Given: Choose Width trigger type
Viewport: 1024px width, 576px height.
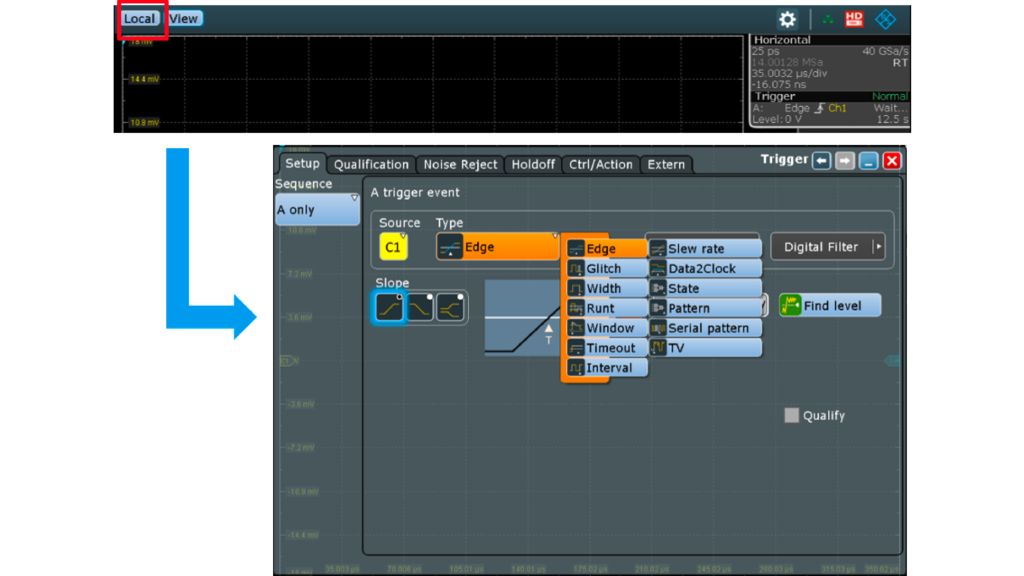Looking at the screenshot, I should [x=606, y=288].
